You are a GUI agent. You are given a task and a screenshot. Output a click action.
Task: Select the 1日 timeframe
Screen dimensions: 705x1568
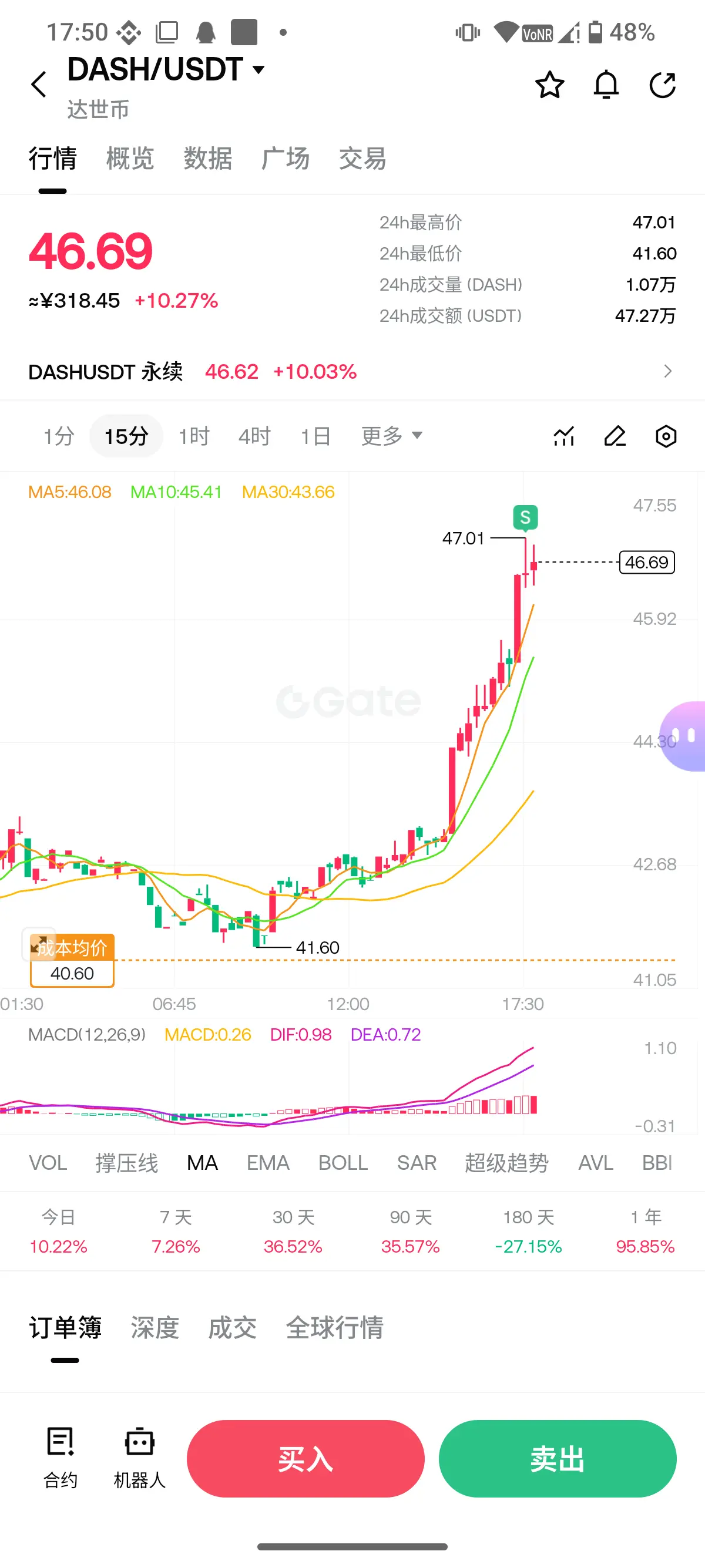click(x=315, y=436)
